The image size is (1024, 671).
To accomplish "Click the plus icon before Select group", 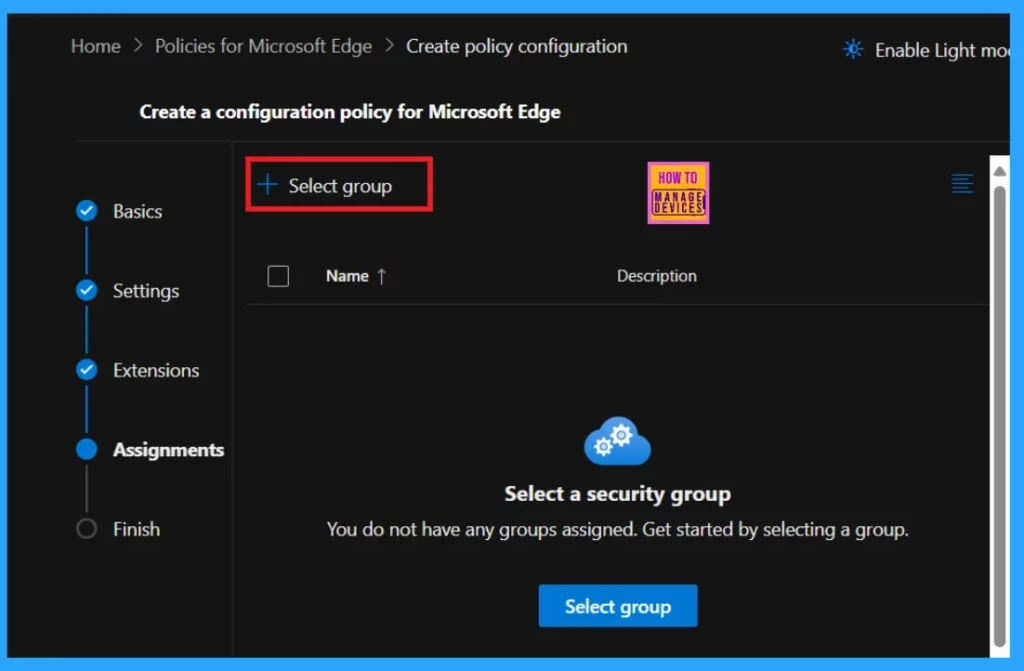I will [267, 185].
